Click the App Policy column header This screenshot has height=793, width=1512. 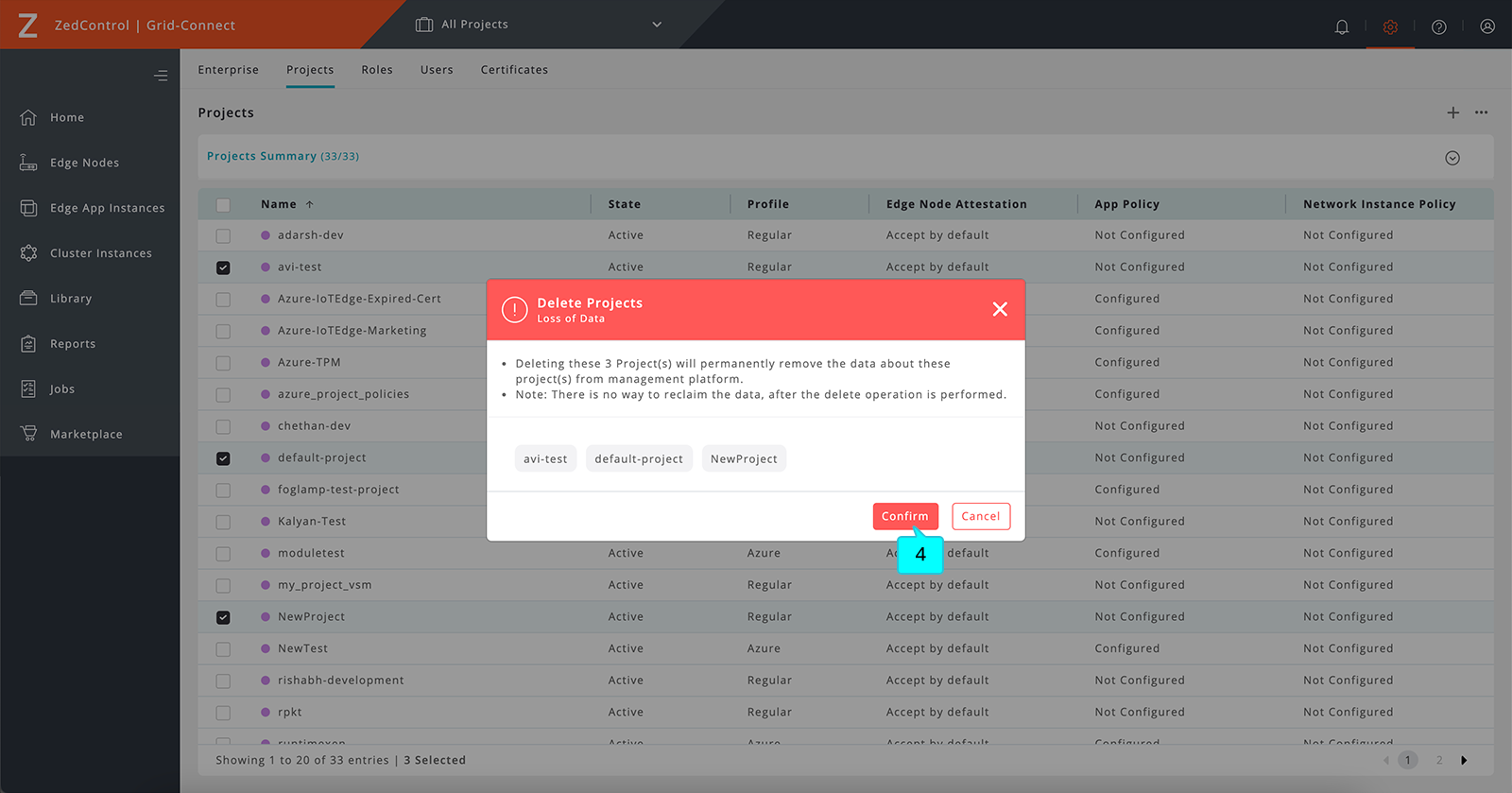(x=1126, y=204)
